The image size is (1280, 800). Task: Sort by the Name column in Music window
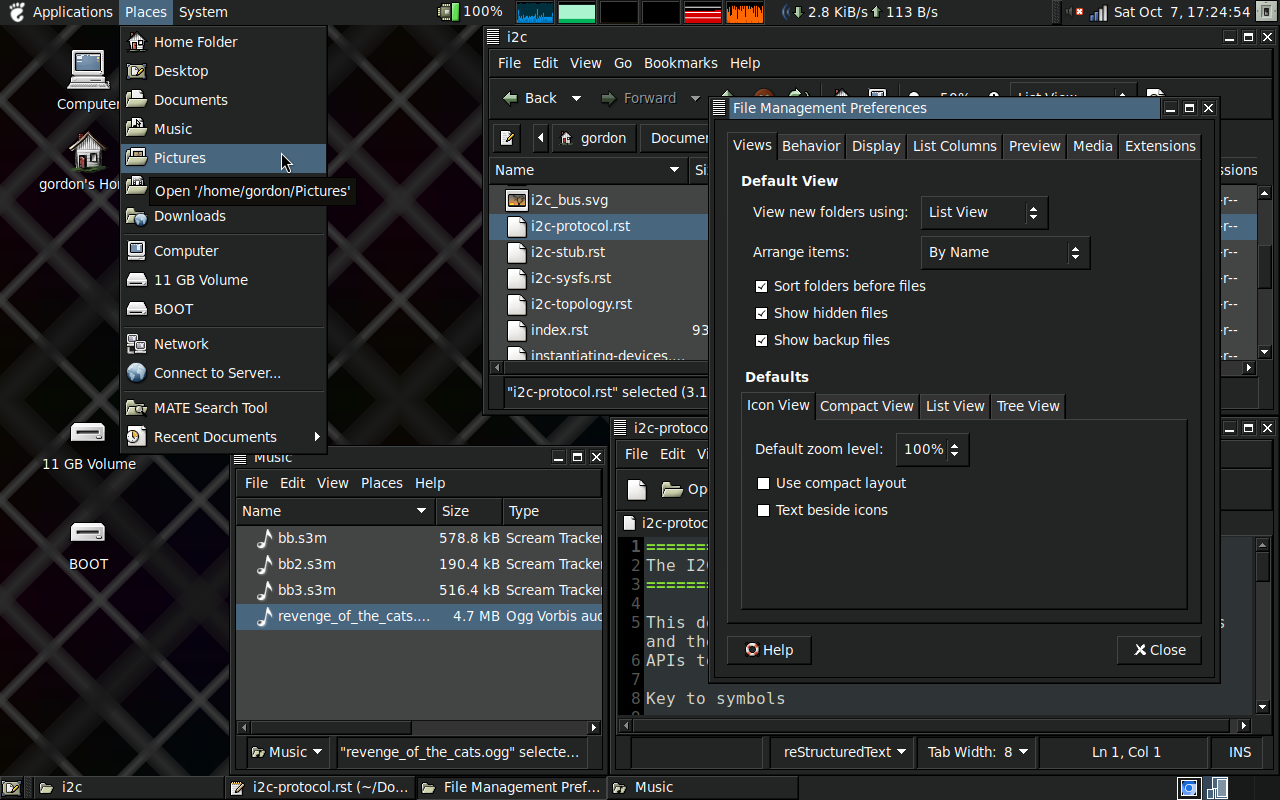336,511
